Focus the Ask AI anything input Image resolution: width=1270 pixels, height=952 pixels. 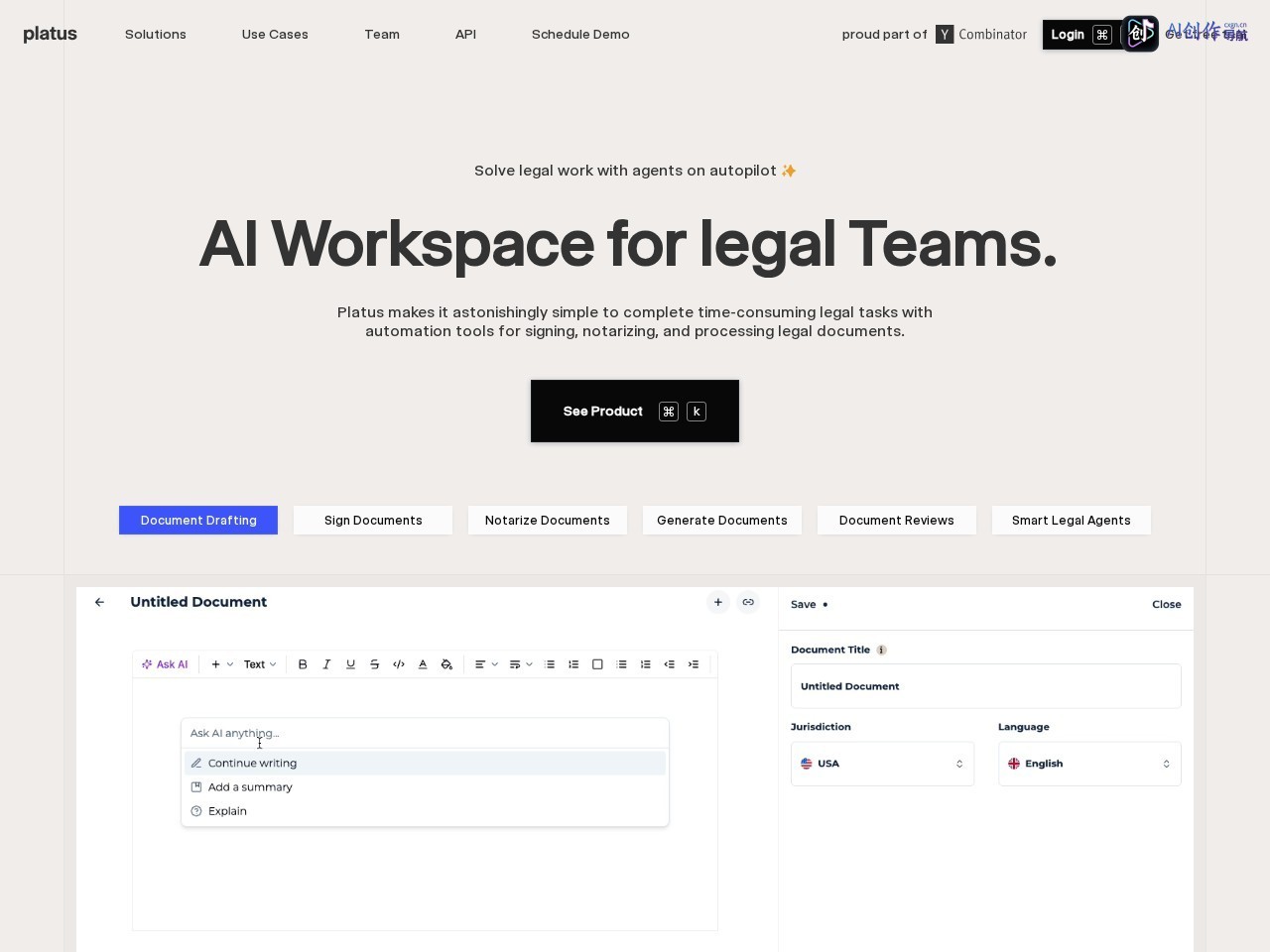coord(425,733)
